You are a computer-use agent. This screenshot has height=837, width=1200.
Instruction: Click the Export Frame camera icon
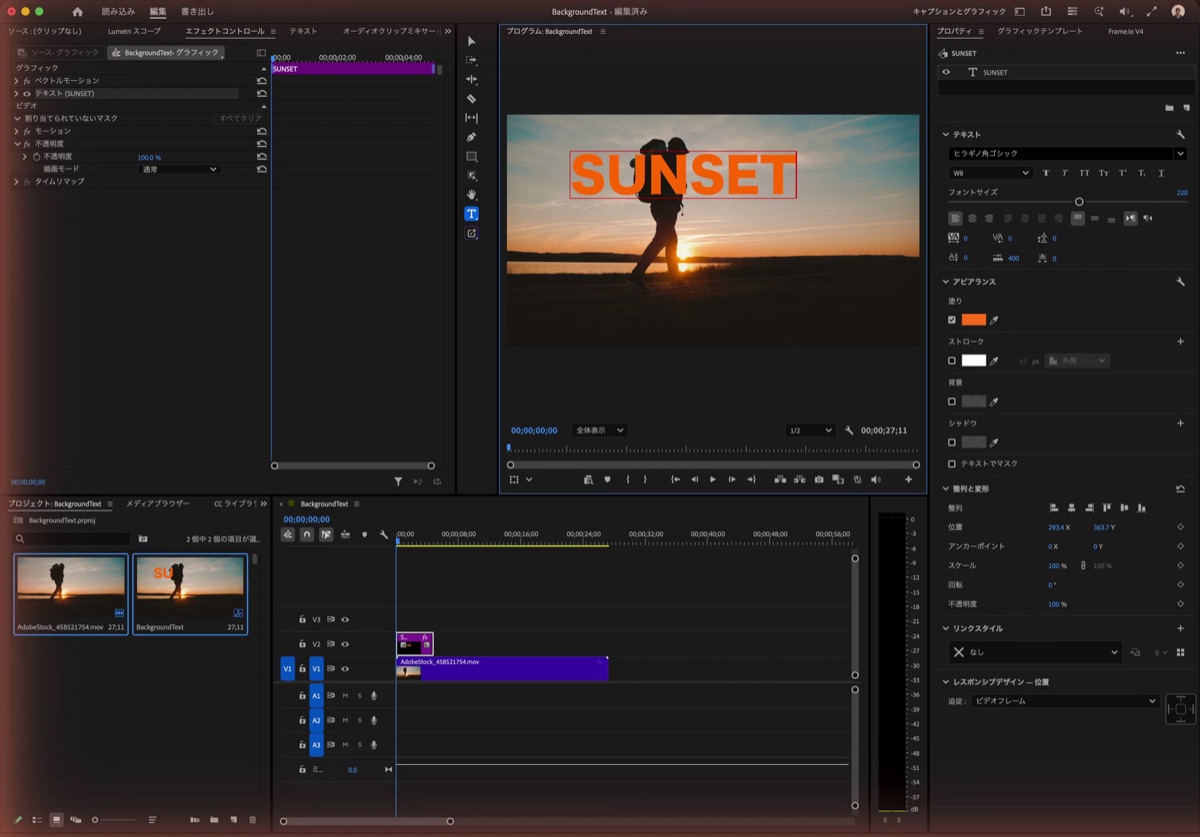tap(819, 480)
